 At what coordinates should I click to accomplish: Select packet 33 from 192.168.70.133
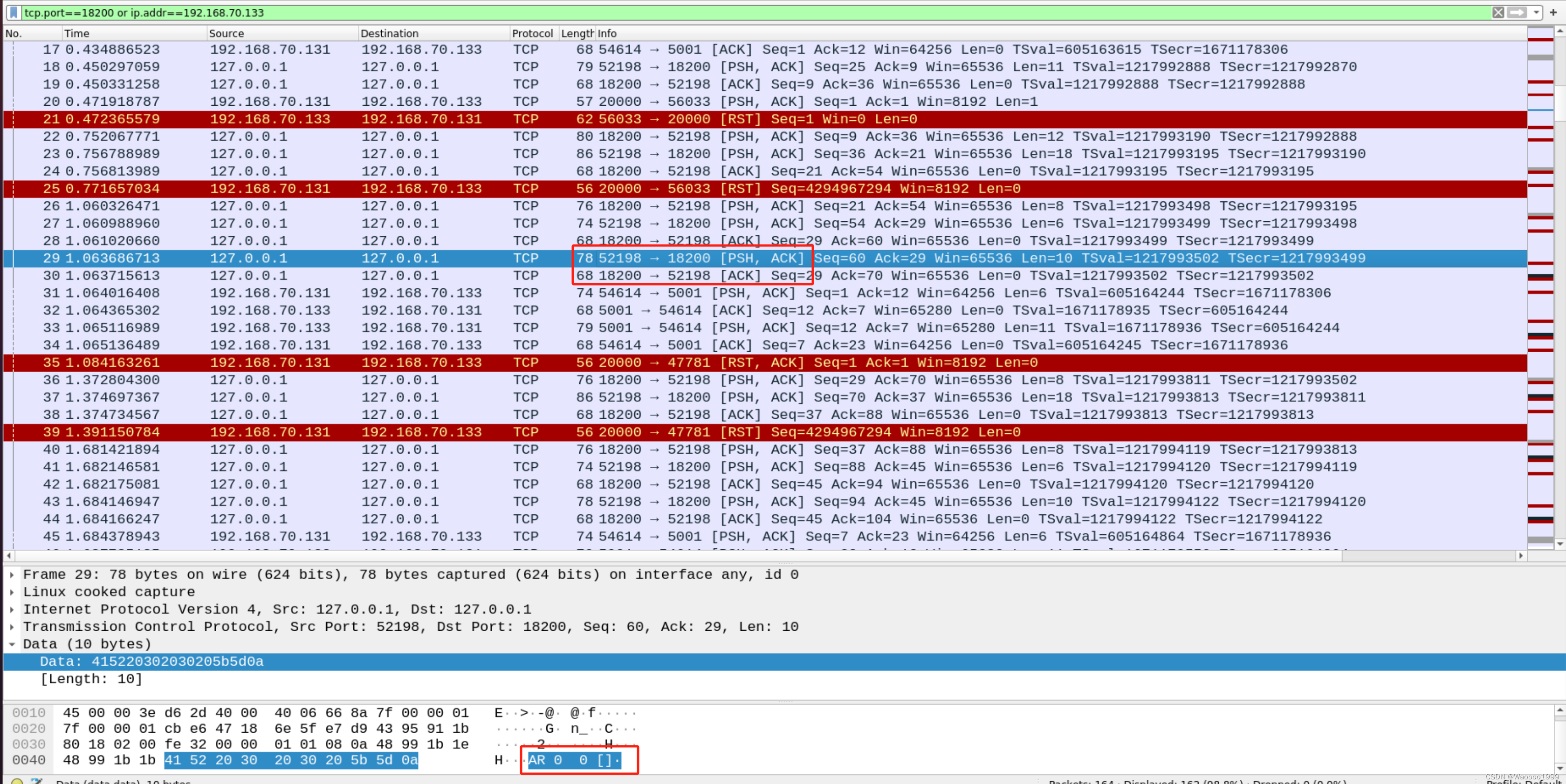765,327
